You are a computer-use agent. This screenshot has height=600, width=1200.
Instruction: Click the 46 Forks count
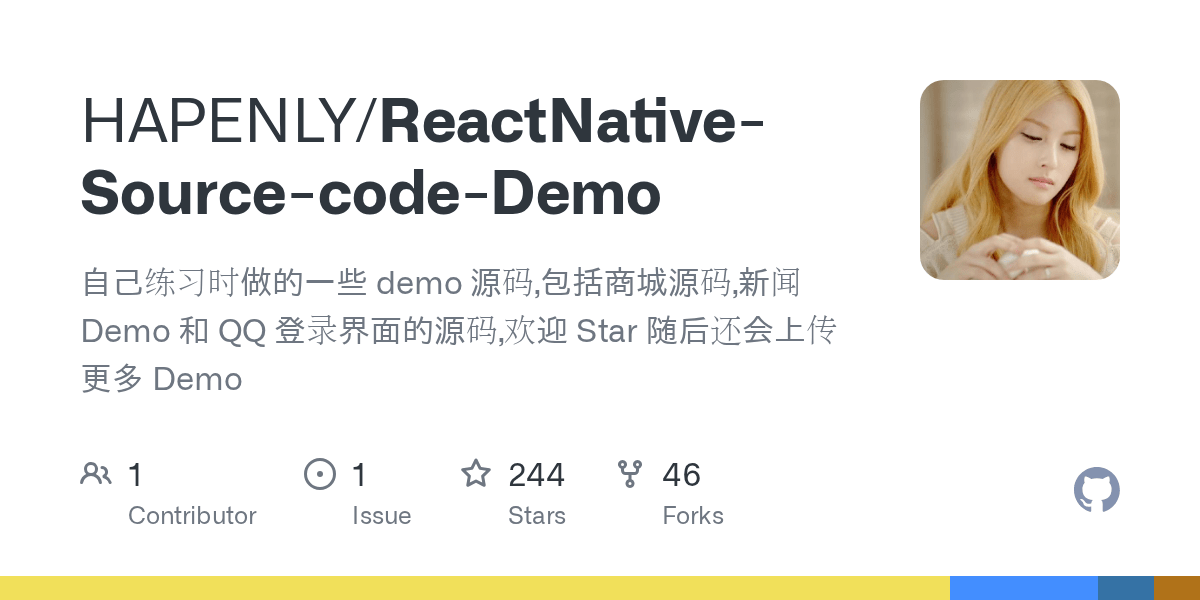pos(681,474)
